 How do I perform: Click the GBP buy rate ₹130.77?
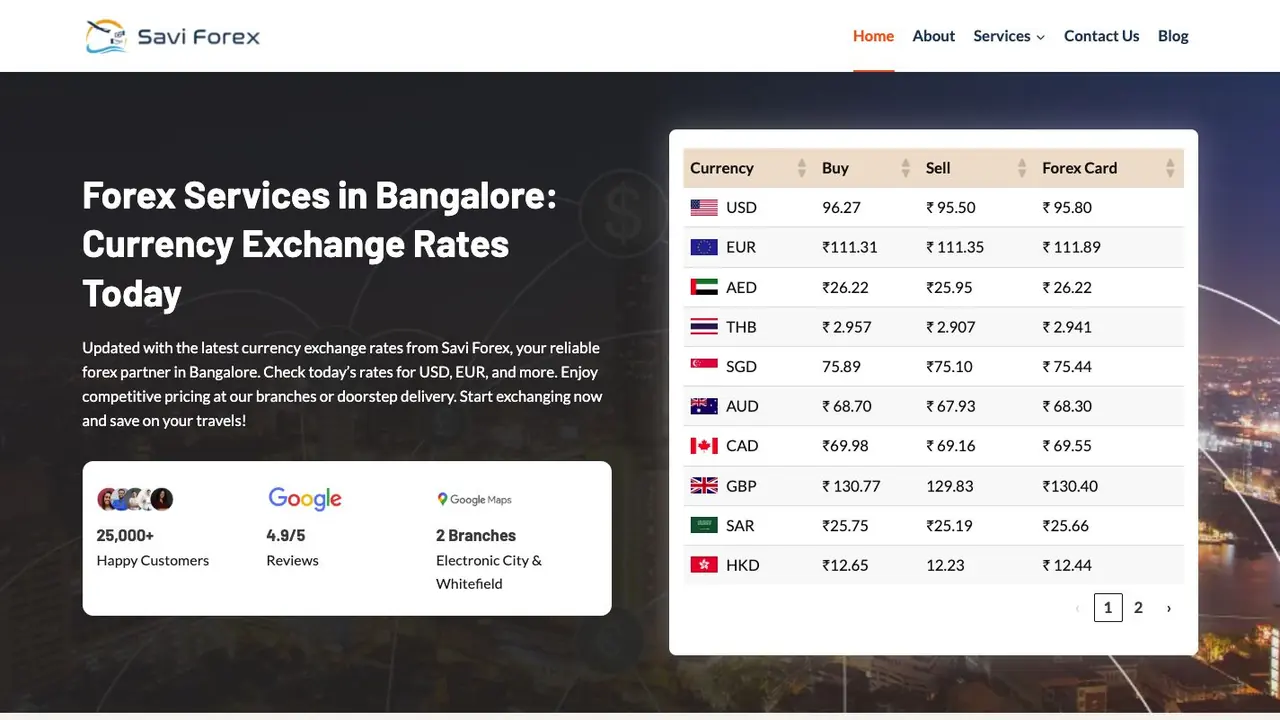851,486
